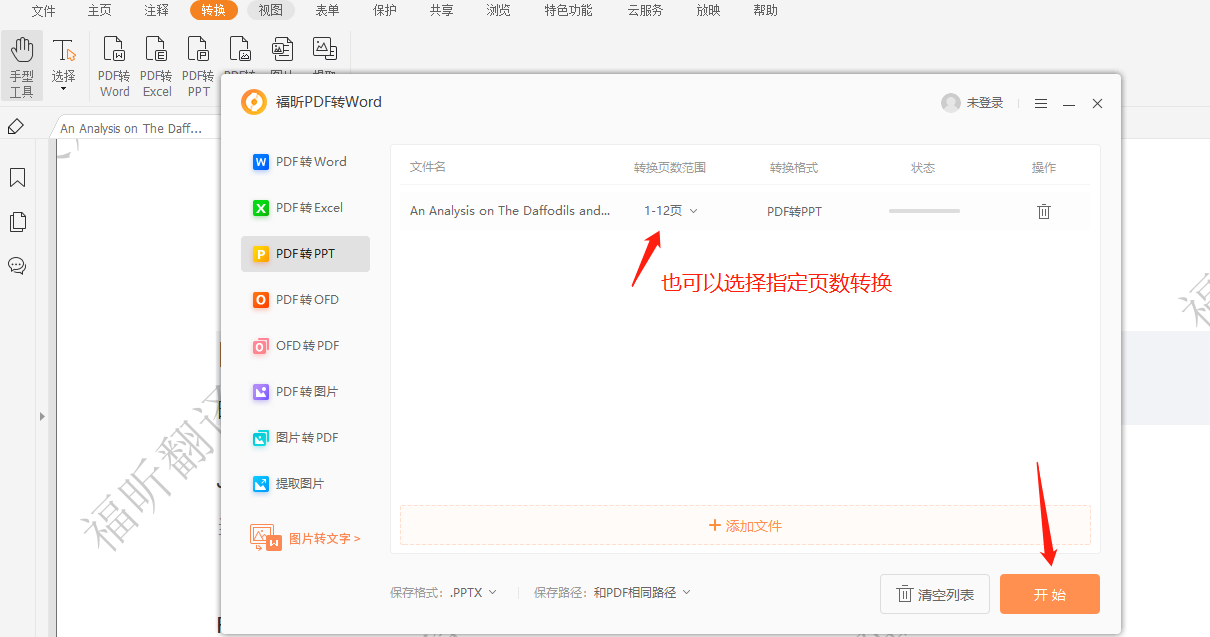Viewport: 1210px width, 637px height.
Task: Open the 特色功能 ribbon tab
Action: click(x=568, y=10)
